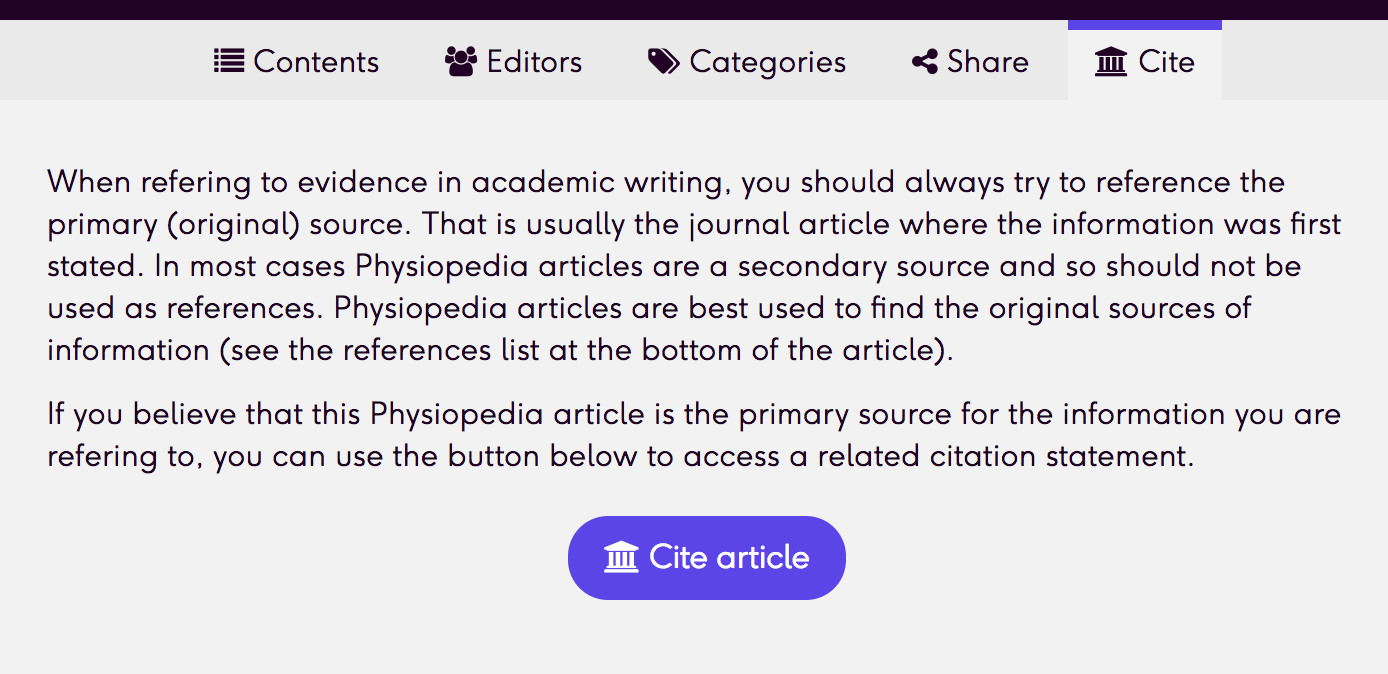The image size is (1388, 674).
Task: Show the Categories tab
Action: point(747,62)
